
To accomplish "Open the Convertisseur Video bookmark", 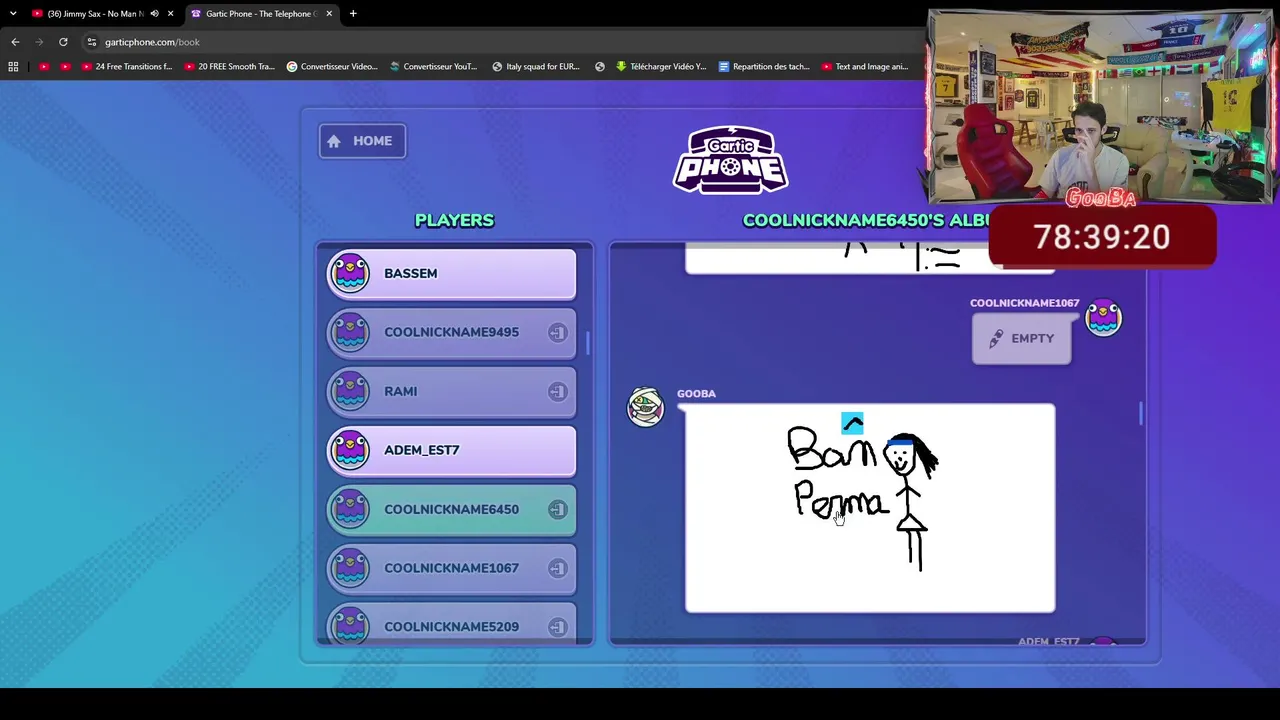I will (332, 67).
